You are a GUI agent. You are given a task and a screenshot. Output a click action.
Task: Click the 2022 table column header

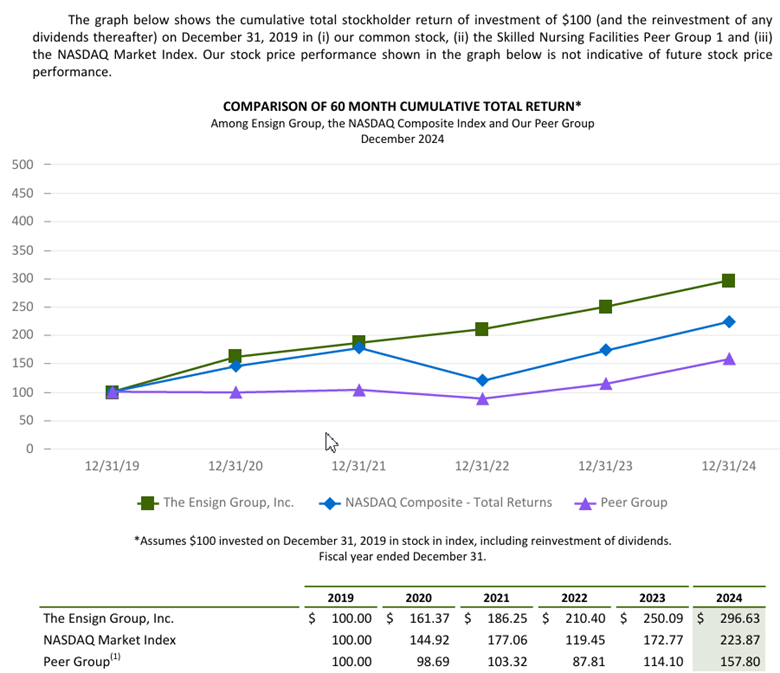coord(574,597)
